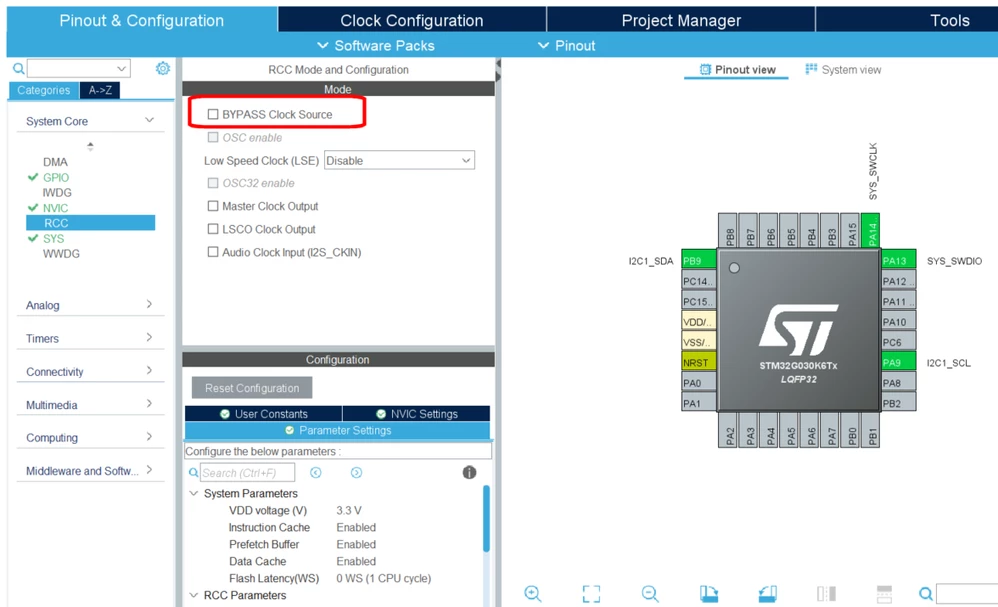This screenshot has width=998, height=607.
Task: Enable Master Clock Output checkbox
Action: pos(213,206)
